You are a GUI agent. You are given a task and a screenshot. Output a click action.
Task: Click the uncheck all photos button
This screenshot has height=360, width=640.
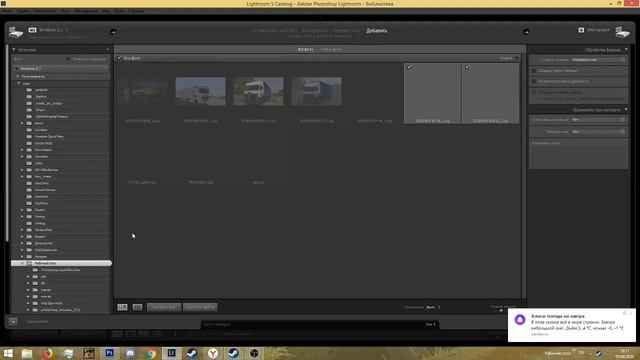click(200, 307)
